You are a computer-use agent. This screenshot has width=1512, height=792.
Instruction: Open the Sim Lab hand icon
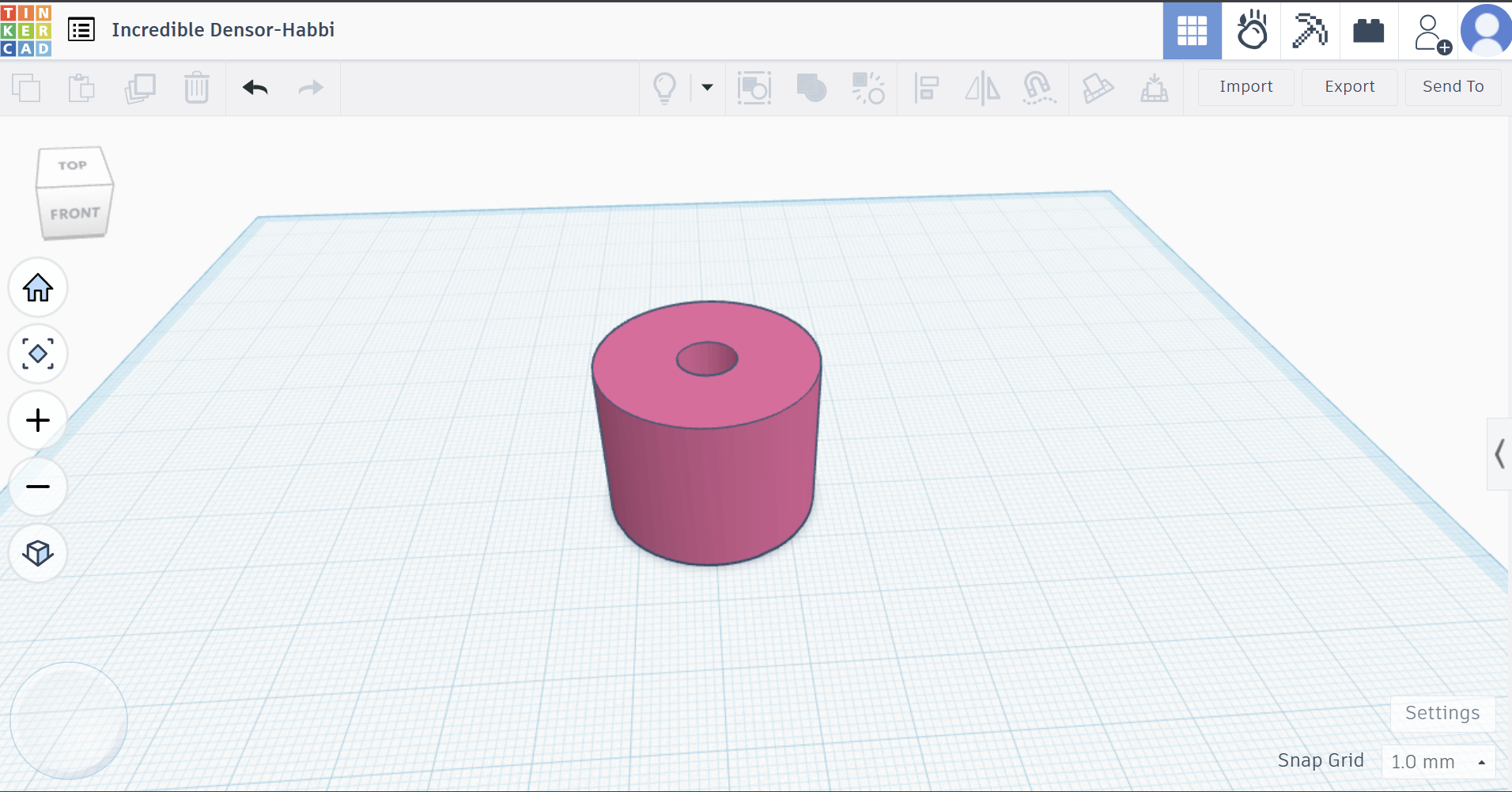[x=1252, y=31]
